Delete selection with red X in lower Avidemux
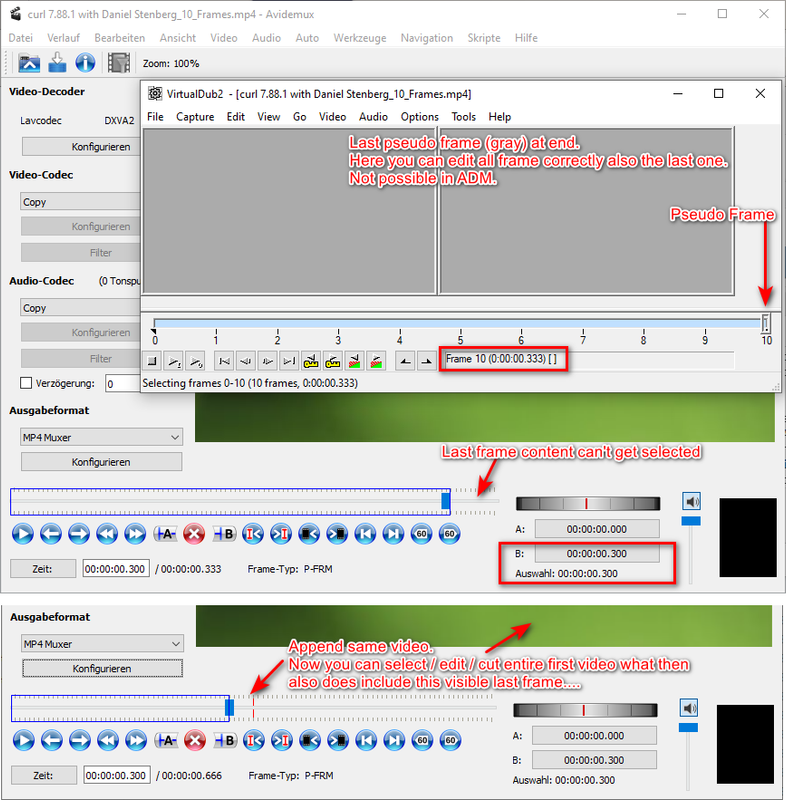This screenshot has width=786, height=800. pyautogui.click(x=195, y=740)
